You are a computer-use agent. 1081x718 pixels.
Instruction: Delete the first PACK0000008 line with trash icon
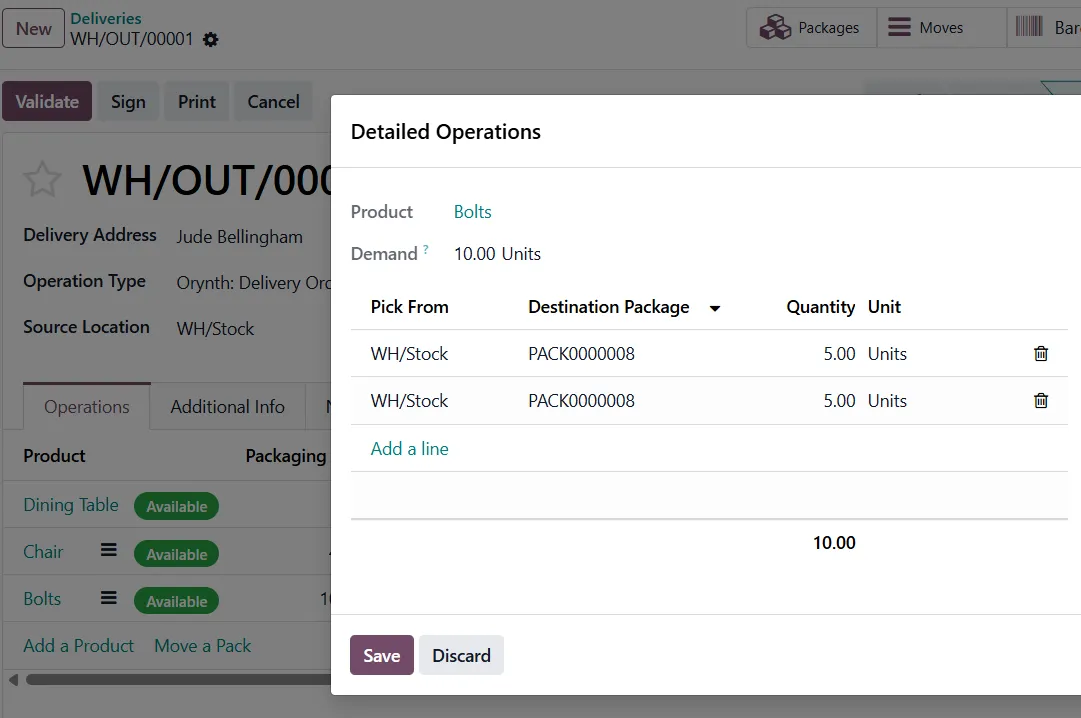click(1040, 354)
